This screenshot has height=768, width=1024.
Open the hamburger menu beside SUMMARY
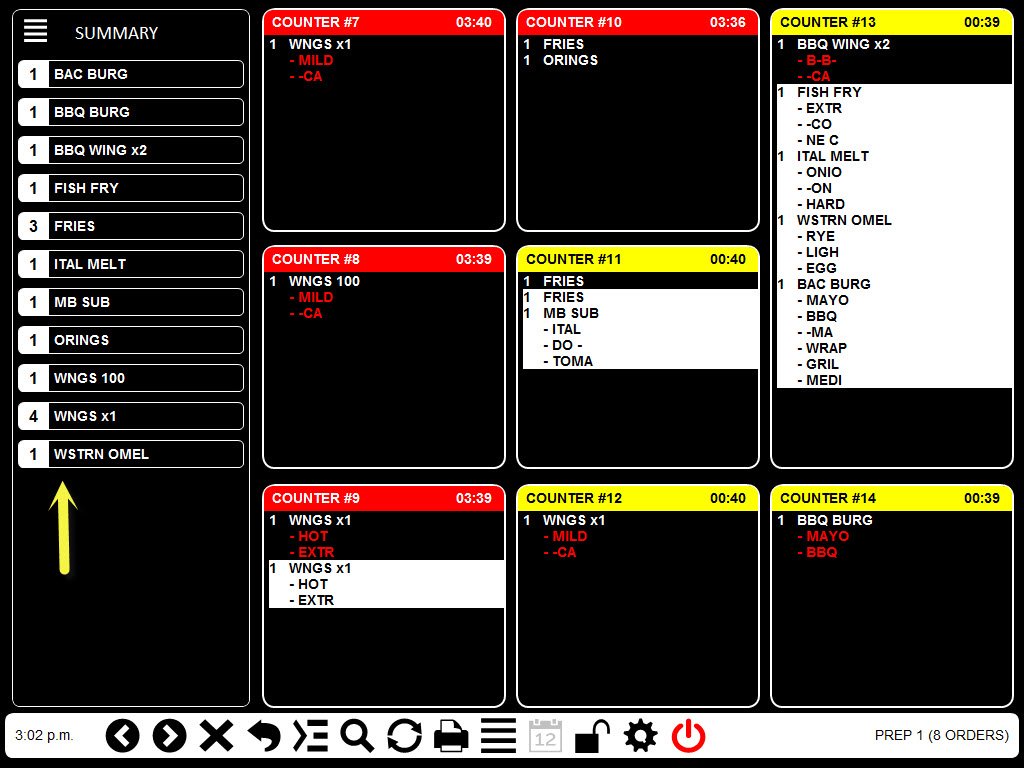click(x=36, y=31)
